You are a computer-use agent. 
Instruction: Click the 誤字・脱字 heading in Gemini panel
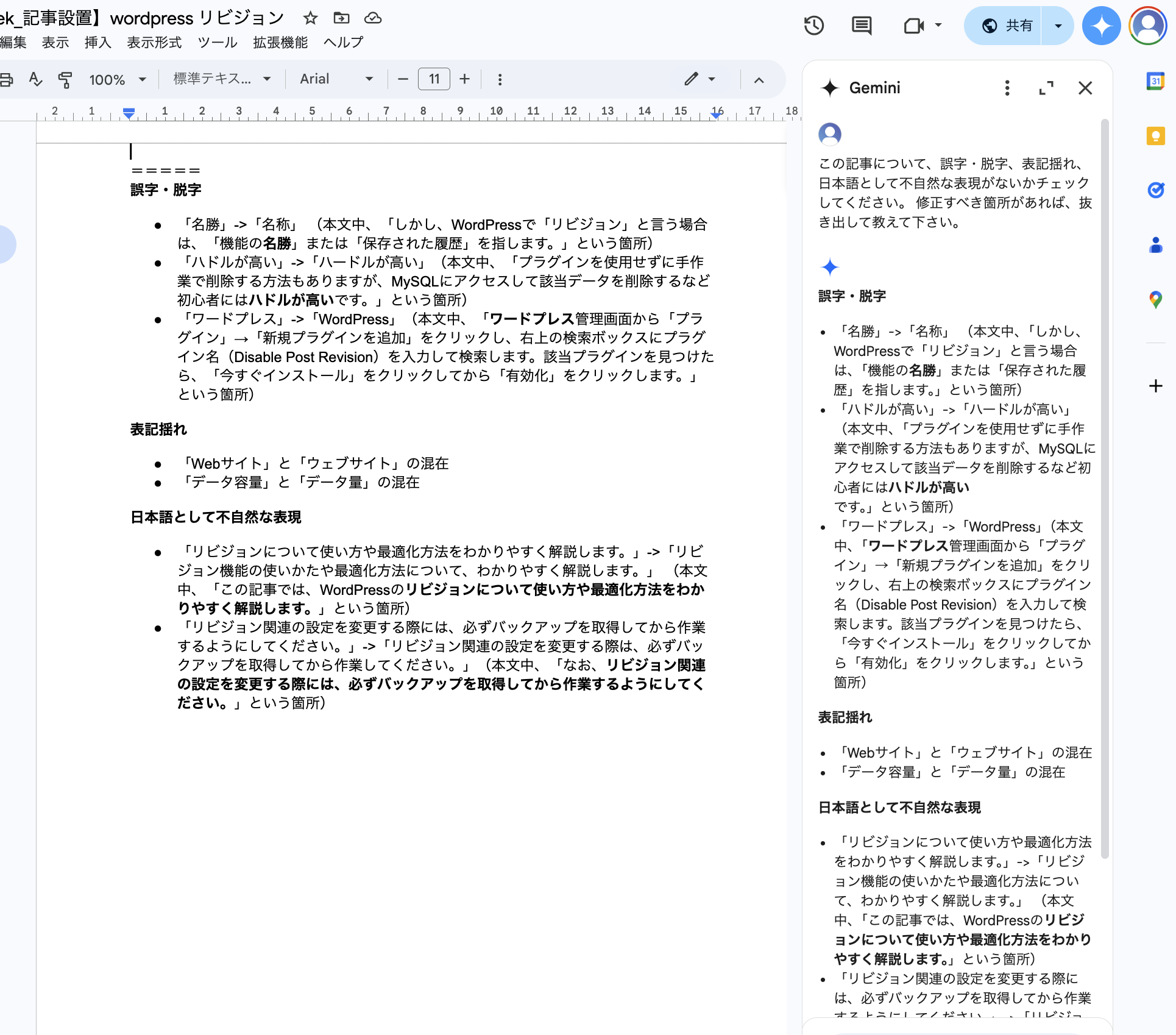852,296
